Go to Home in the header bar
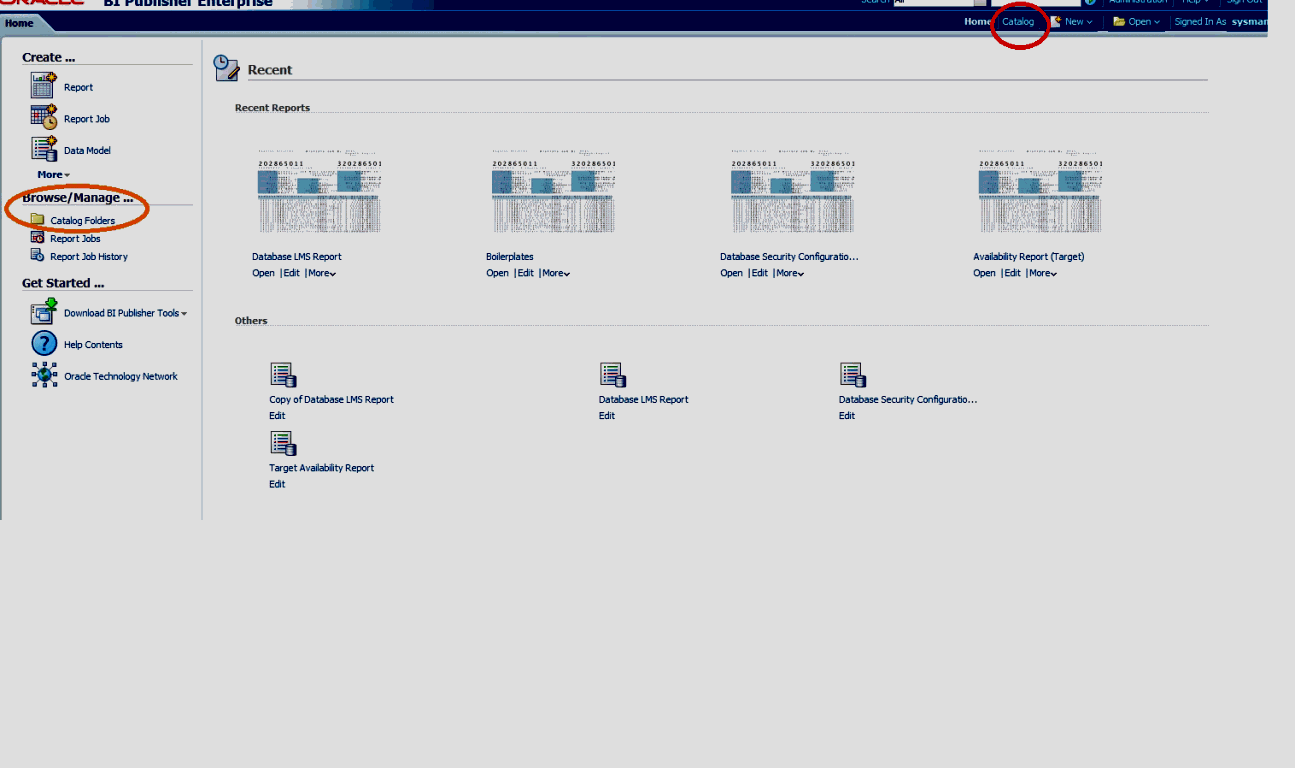 (977, 21)
